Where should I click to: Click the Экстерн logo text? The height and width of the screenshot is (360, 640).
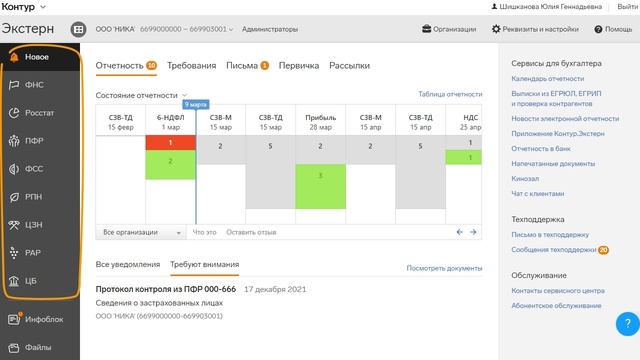pyautogui.click(x=28, y=29)
